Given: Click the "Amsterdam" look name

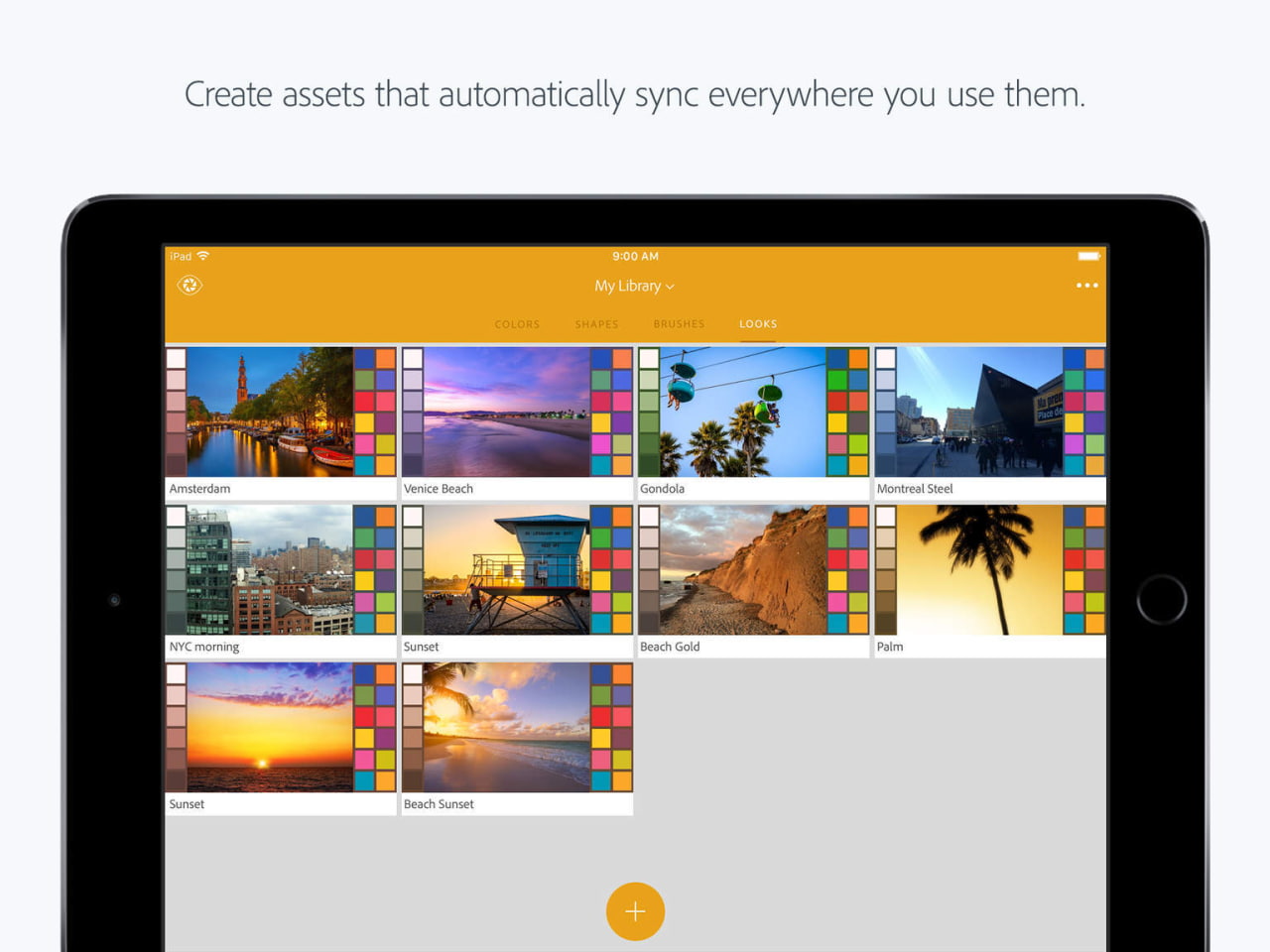Looking at the screenshot, I should [199, 489].
